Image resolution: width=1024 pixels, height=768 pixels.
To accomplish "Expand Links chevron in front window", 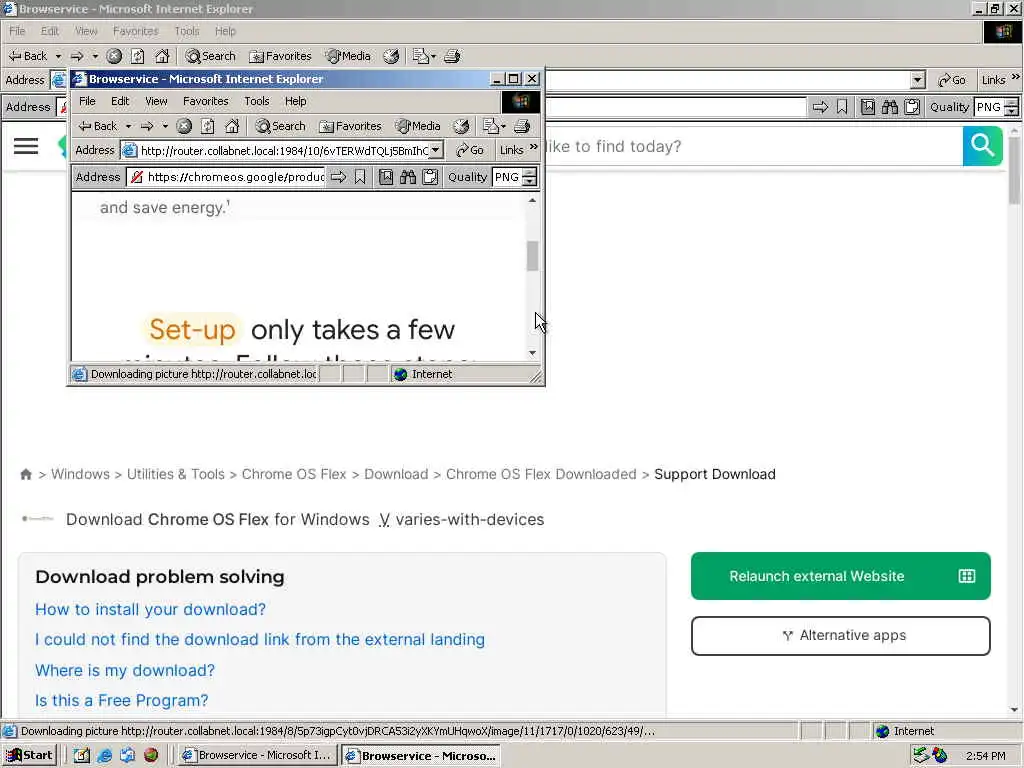I will tap(534, 148).
